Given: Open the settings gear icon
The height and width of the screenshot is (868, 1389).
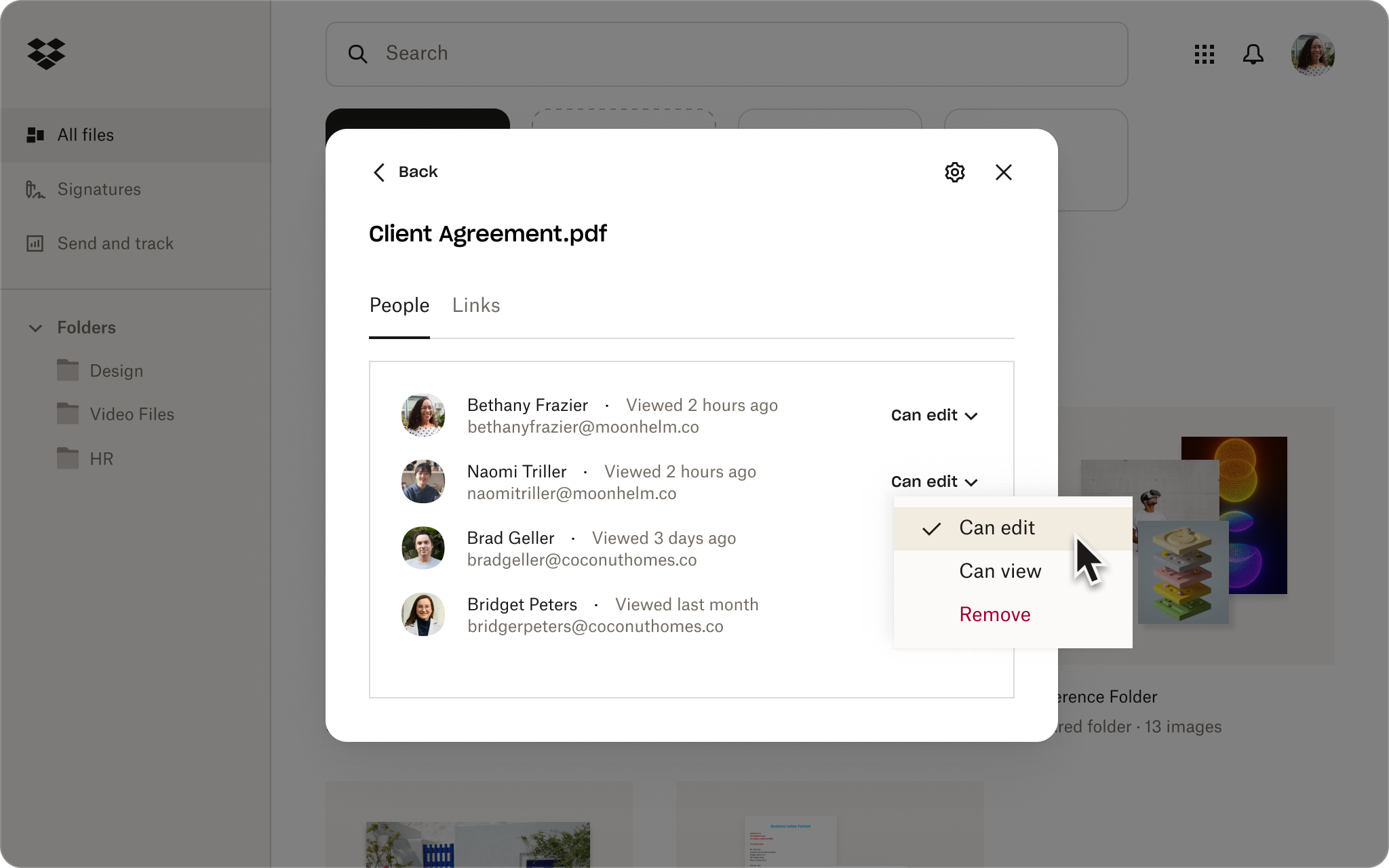Looking at the screenshot, I should (955, 171).
